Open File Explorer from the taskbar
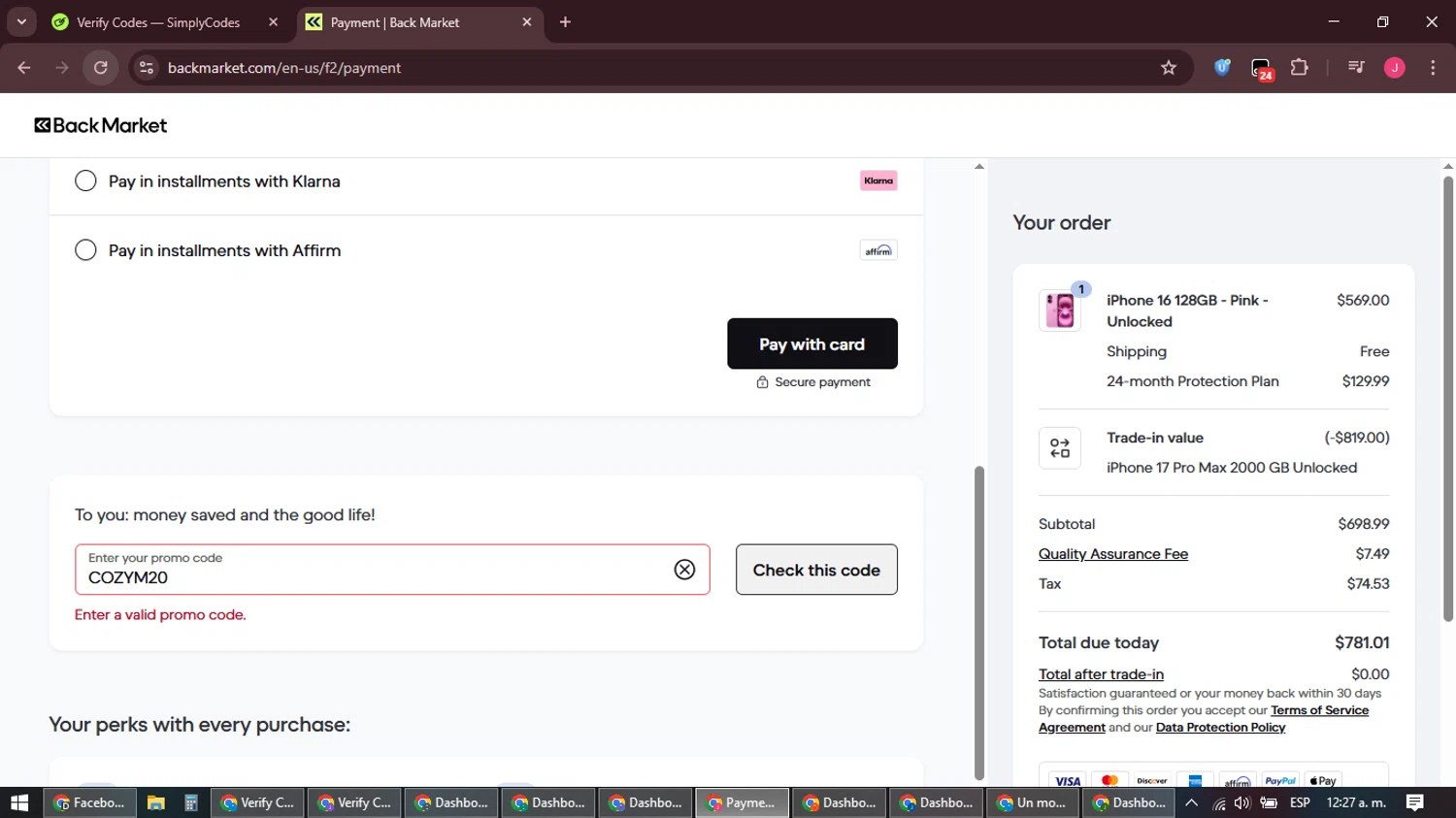The width and height of the screenshot is (1456, 818). coord(155,802)
